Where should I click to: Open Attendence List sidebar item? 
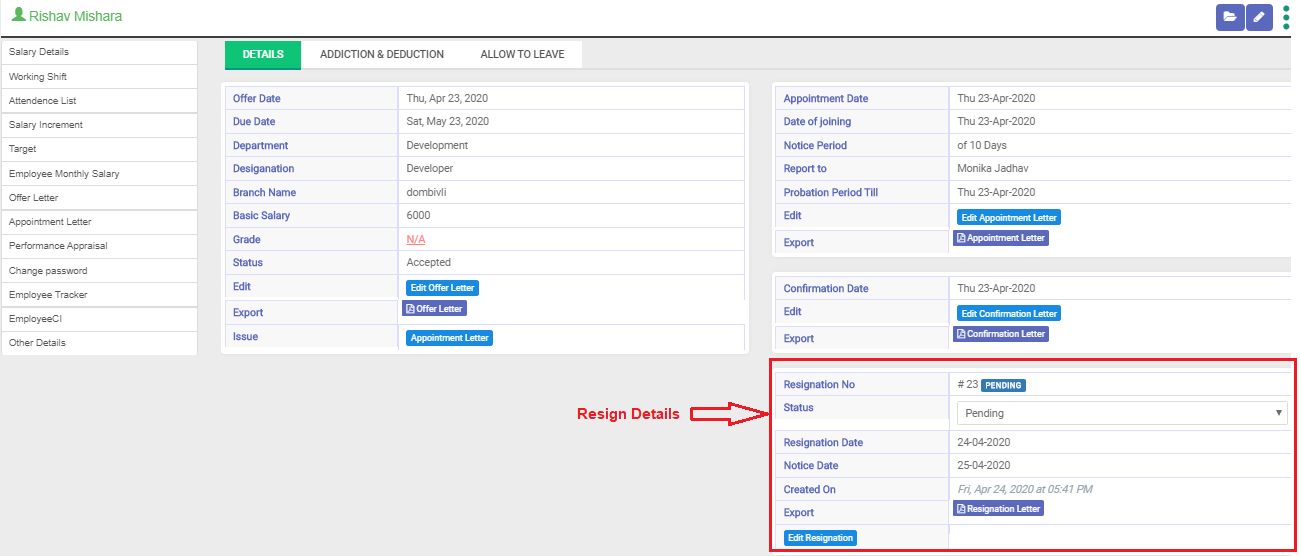pos(99,101)
